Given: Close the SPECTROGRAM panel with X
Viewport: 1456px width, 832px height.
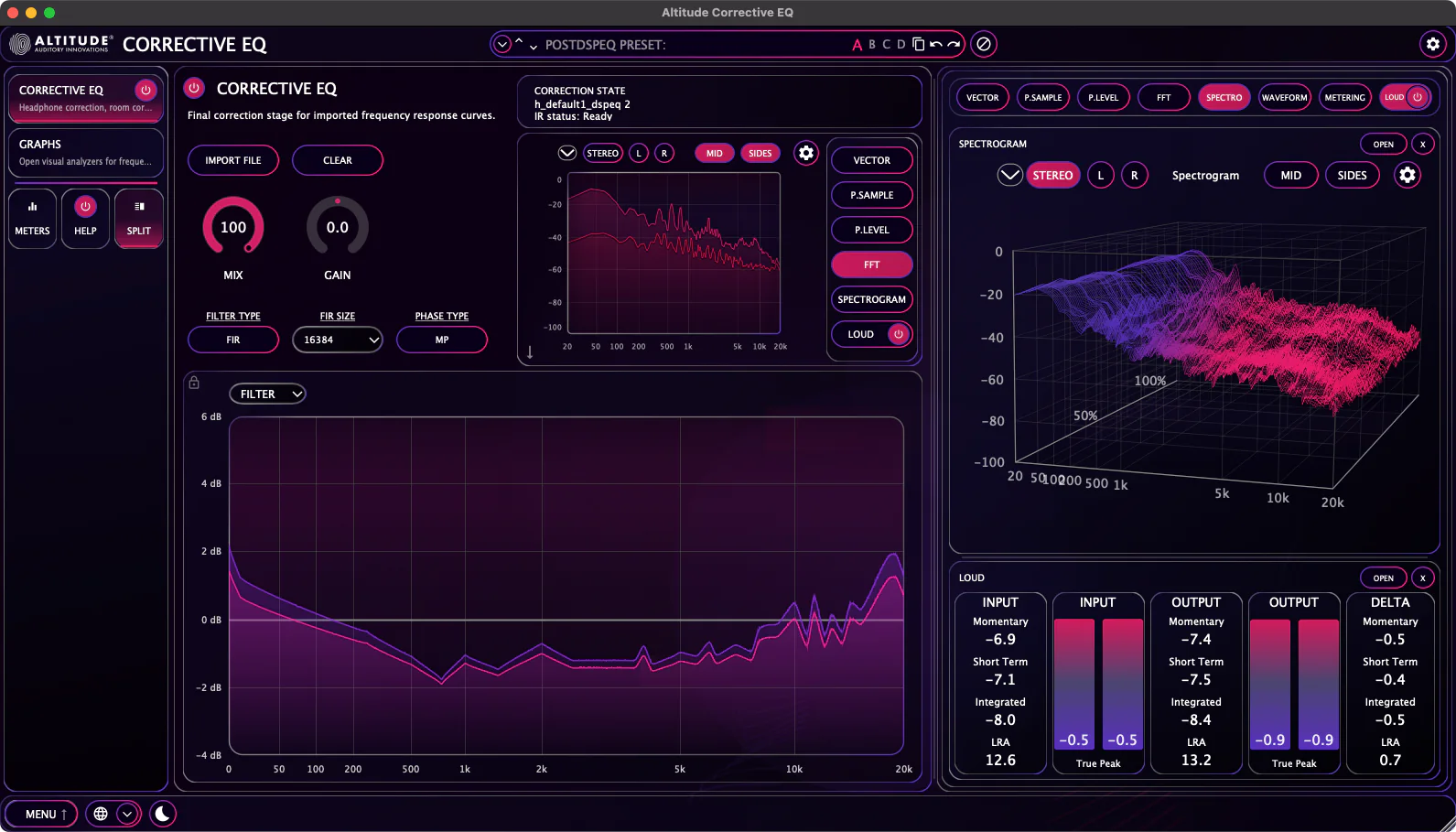Looking at the screenshot, I should tap(1423, 144).
